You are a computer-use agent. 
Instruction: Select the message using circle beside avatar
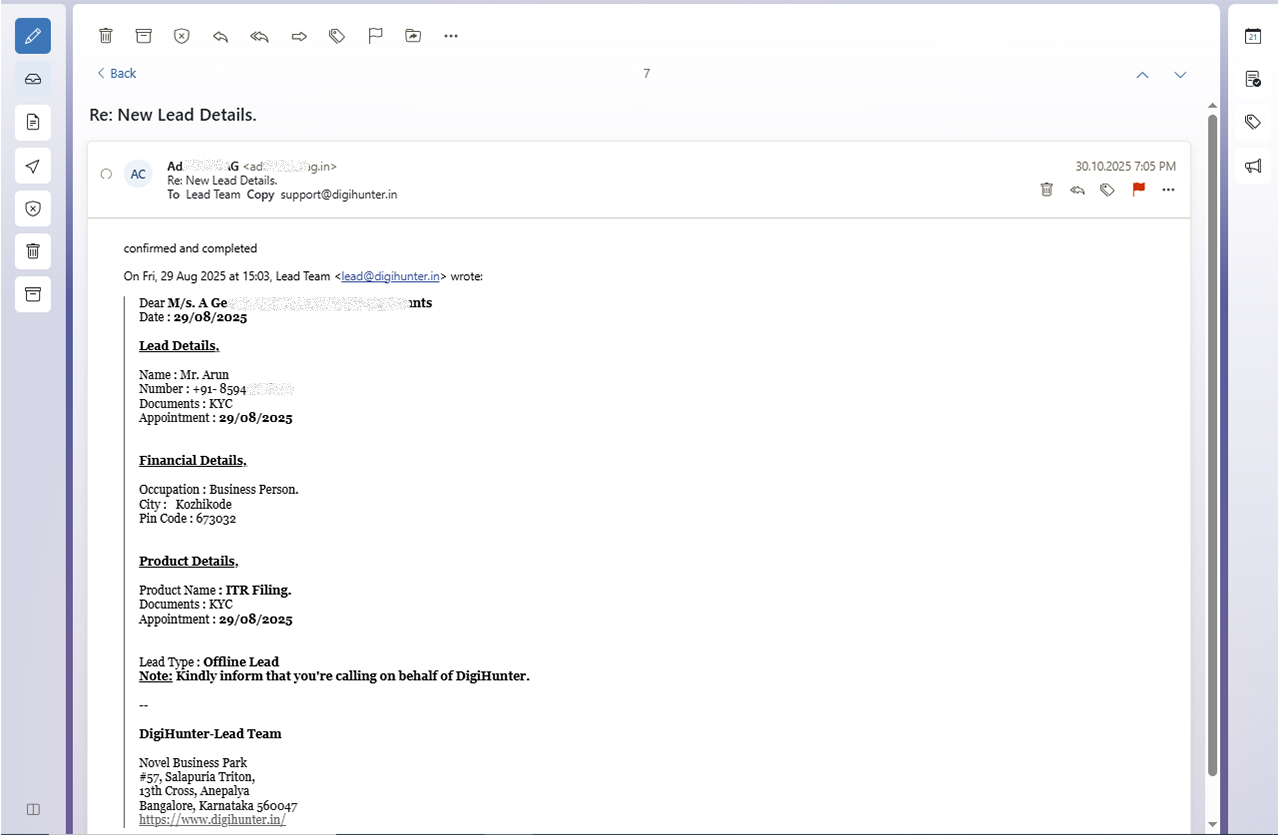coord(106,174)
